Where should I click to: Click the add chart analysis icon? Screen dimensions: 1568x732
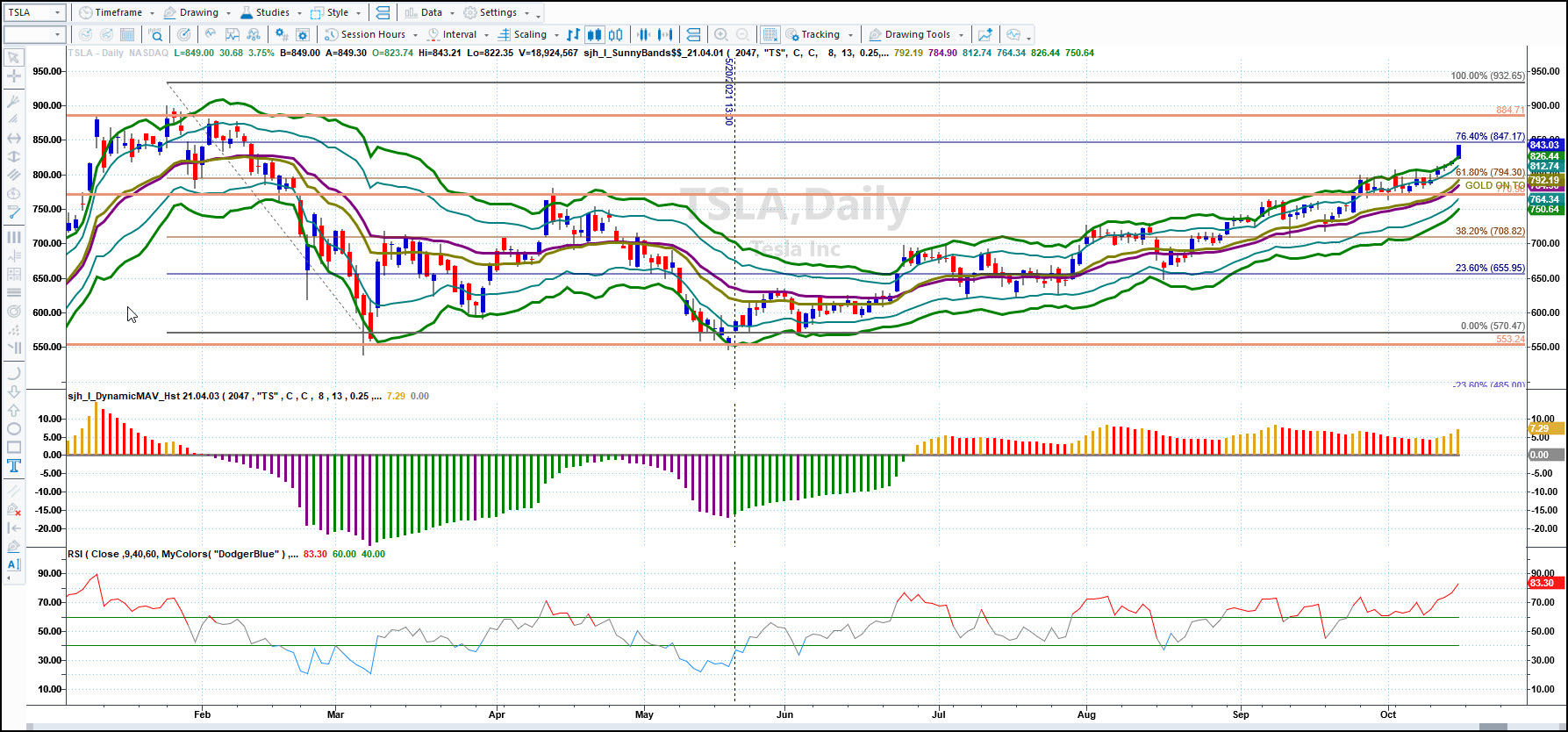(985, 35)
